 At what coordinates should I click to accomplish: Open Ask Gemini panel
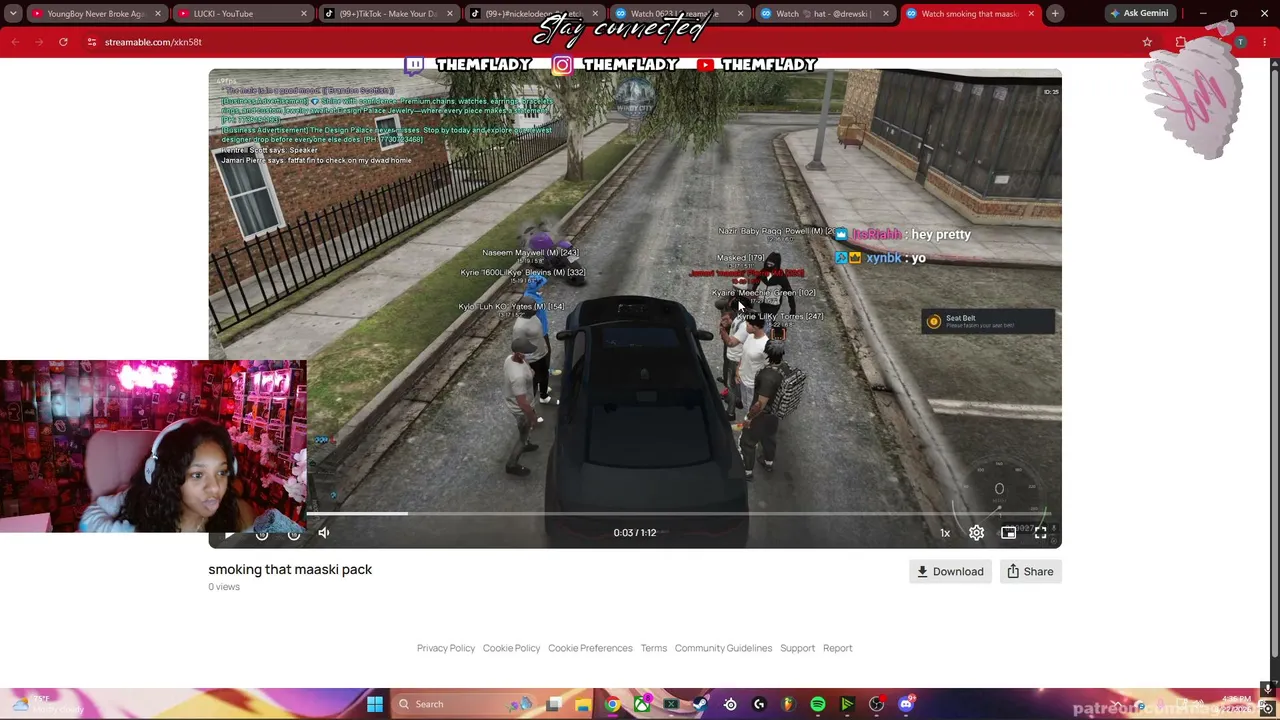pos(1139,14)
